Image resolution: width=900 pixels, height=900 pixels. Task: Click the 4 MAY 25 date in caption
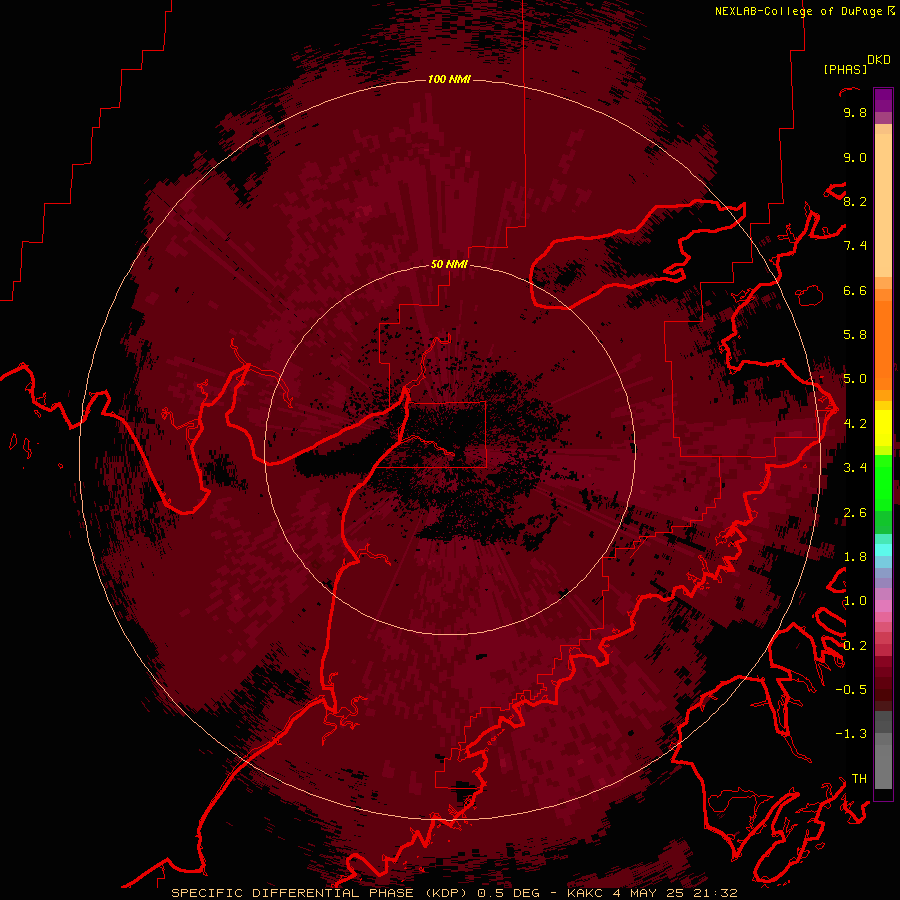[647, 893]
